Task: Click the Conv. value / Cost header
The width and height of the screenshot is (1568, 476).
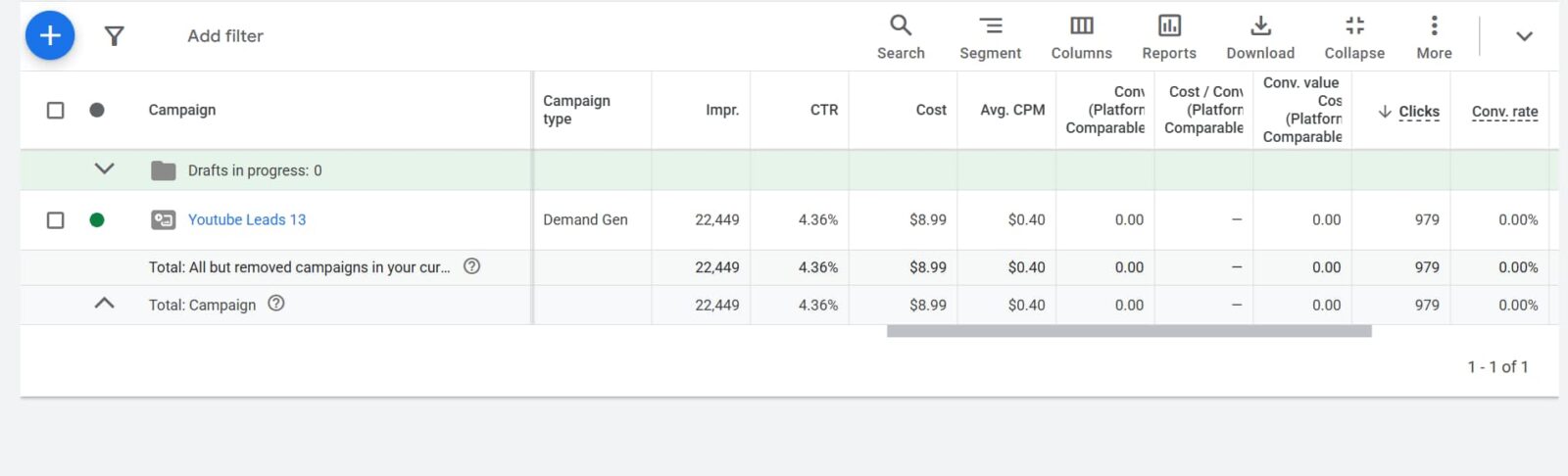Action: click(1302, 110)
